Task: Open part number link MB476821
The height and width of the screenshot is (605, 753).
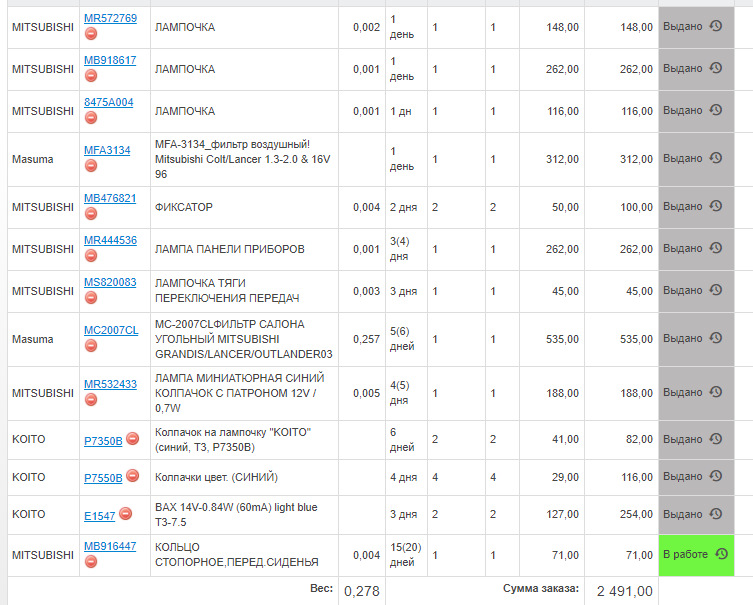Action: pos(110,198)
